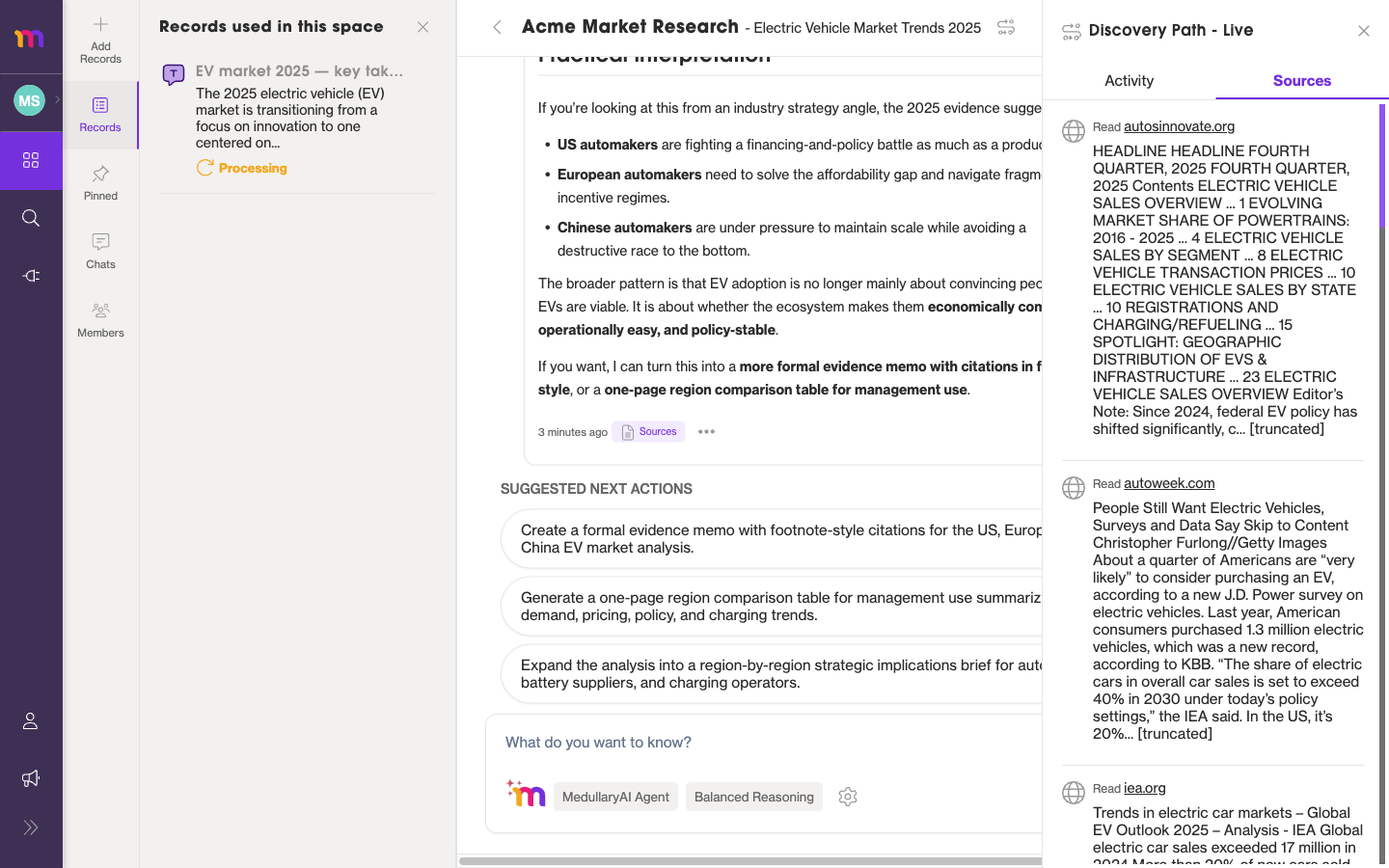Click the Medullar logo icon
This screenshot has width=1389, height=868.
tap(30, 38)
